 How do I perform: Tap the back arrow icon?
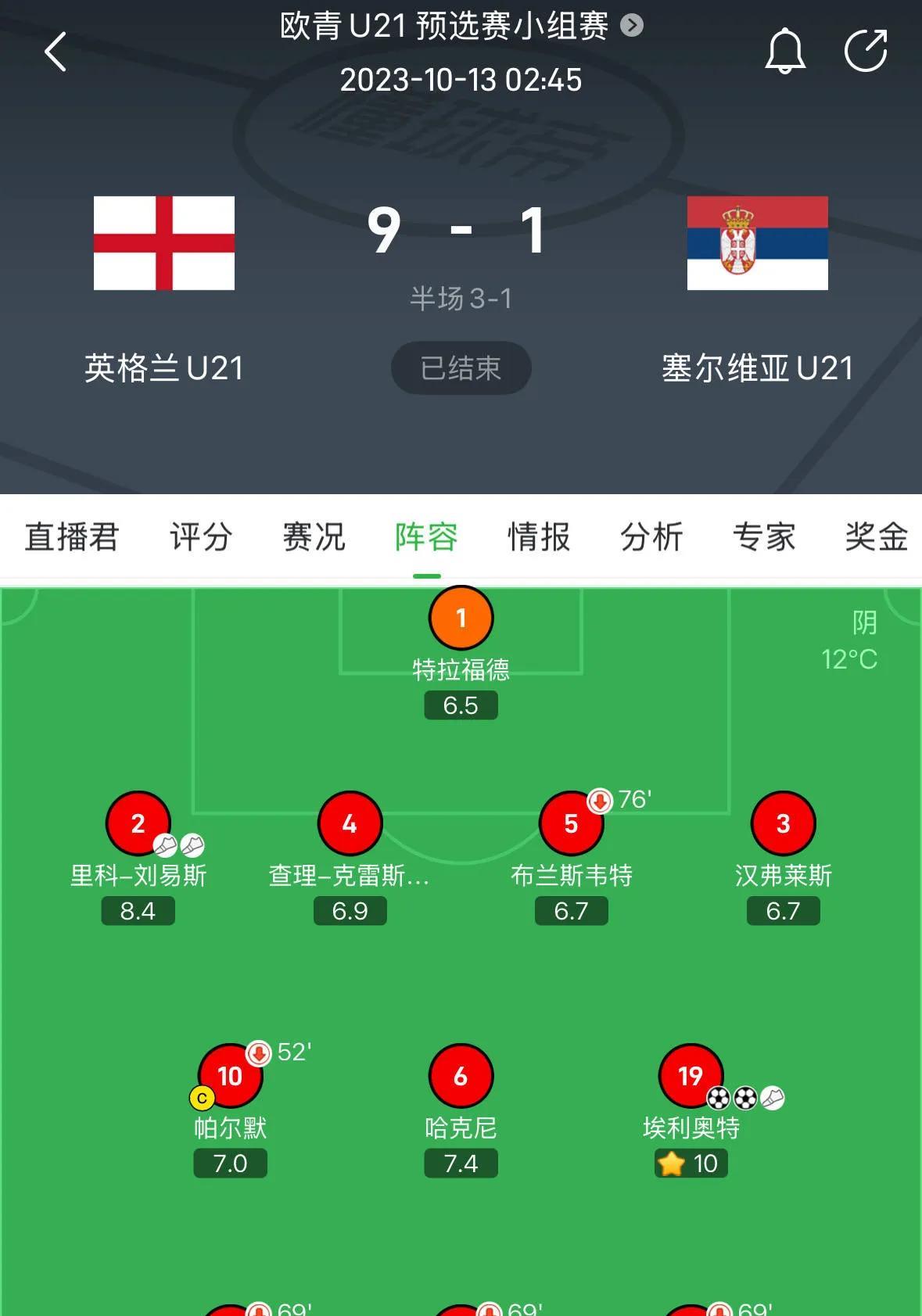(x=56, y=52)
